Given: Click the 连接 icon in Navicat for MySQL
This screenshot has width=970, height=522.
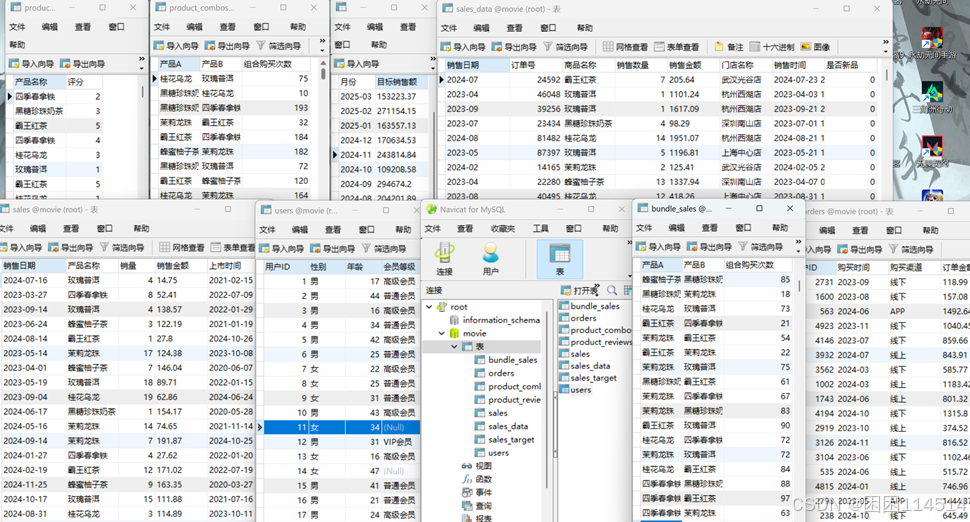Looking at the screenshot, I should (444, 259).
